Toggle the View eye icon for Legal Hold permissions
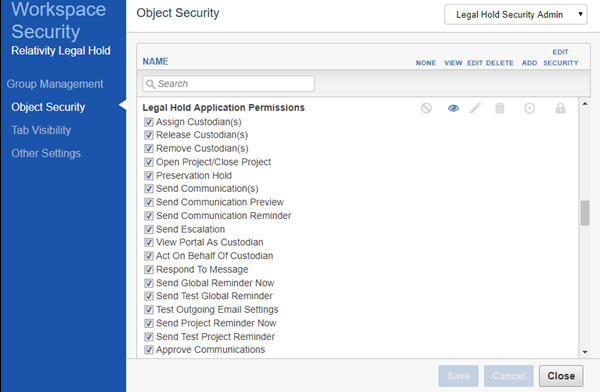 point(453,108)
